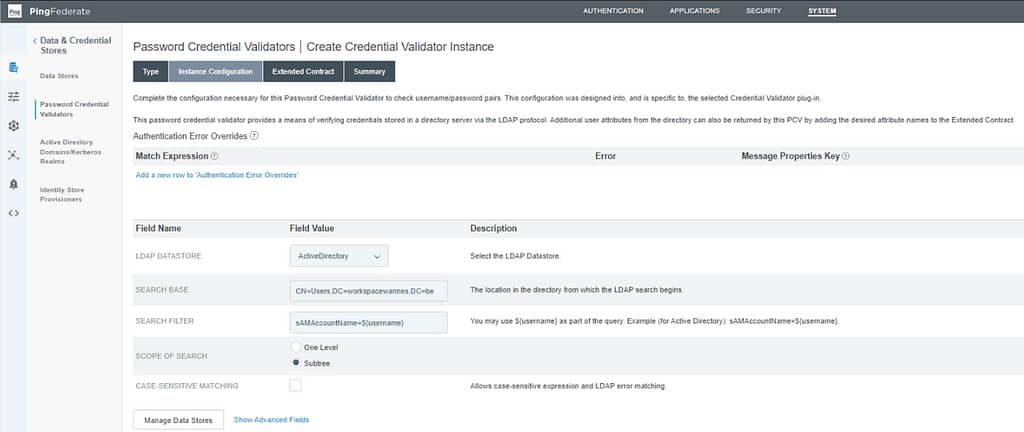This screenshot has width=1024, height=432.
Task: Click help icon beside Match Expression
Action: point(215,157)
